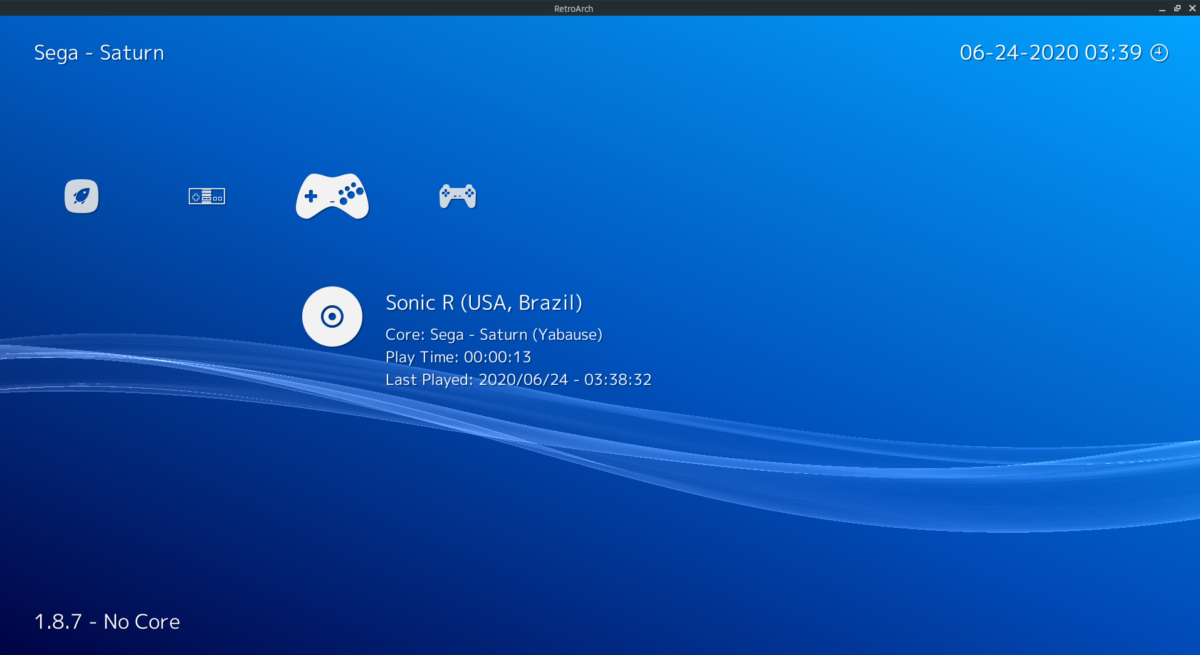Click the 06-24-2020 03:39 date display
Viewport: 1200px width, 655px height.
click(x=1051, y=53)
